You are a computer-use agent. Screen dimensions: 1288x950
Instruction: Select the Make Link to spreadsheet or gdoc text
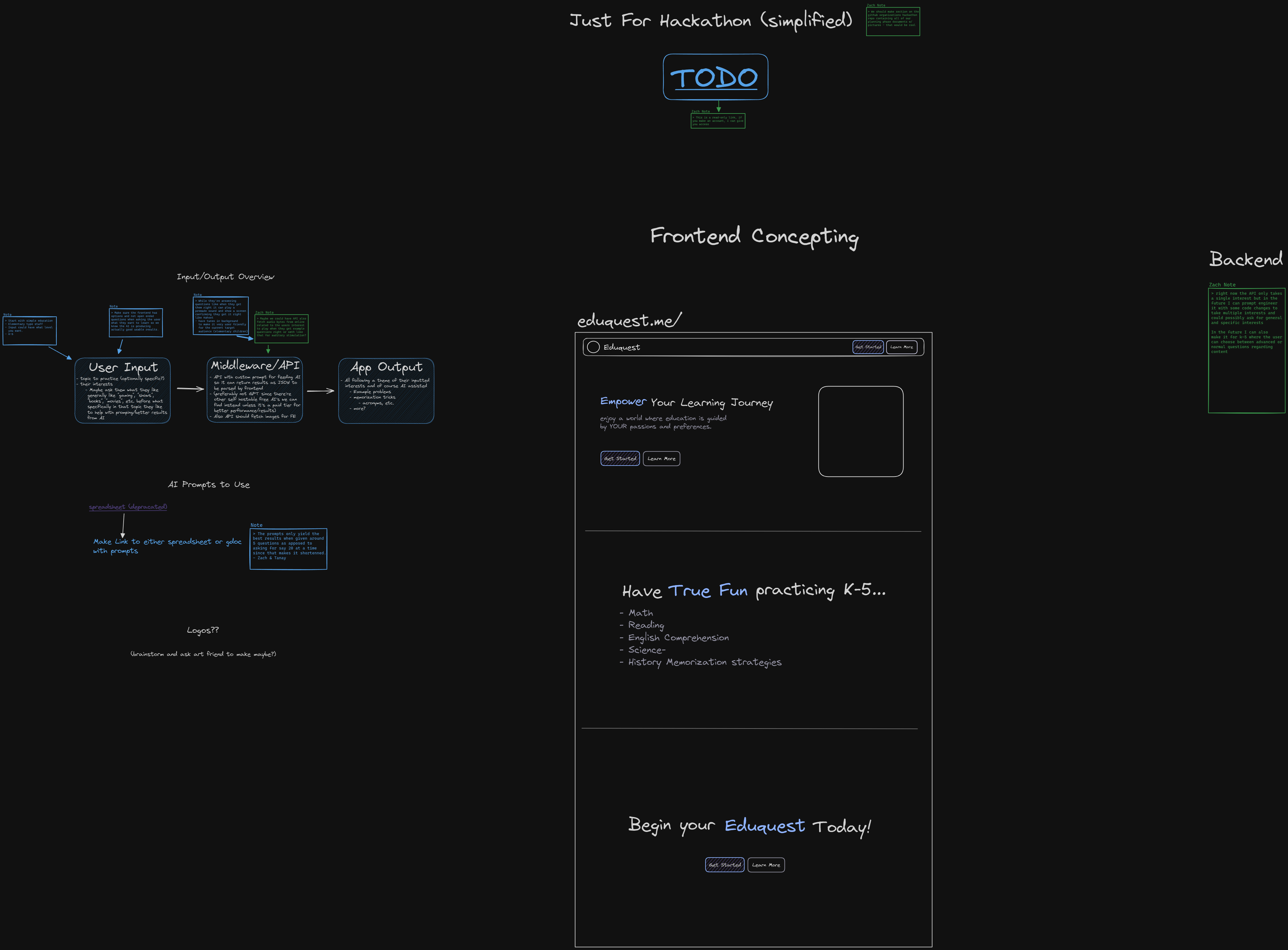click(x=167, y=546)
